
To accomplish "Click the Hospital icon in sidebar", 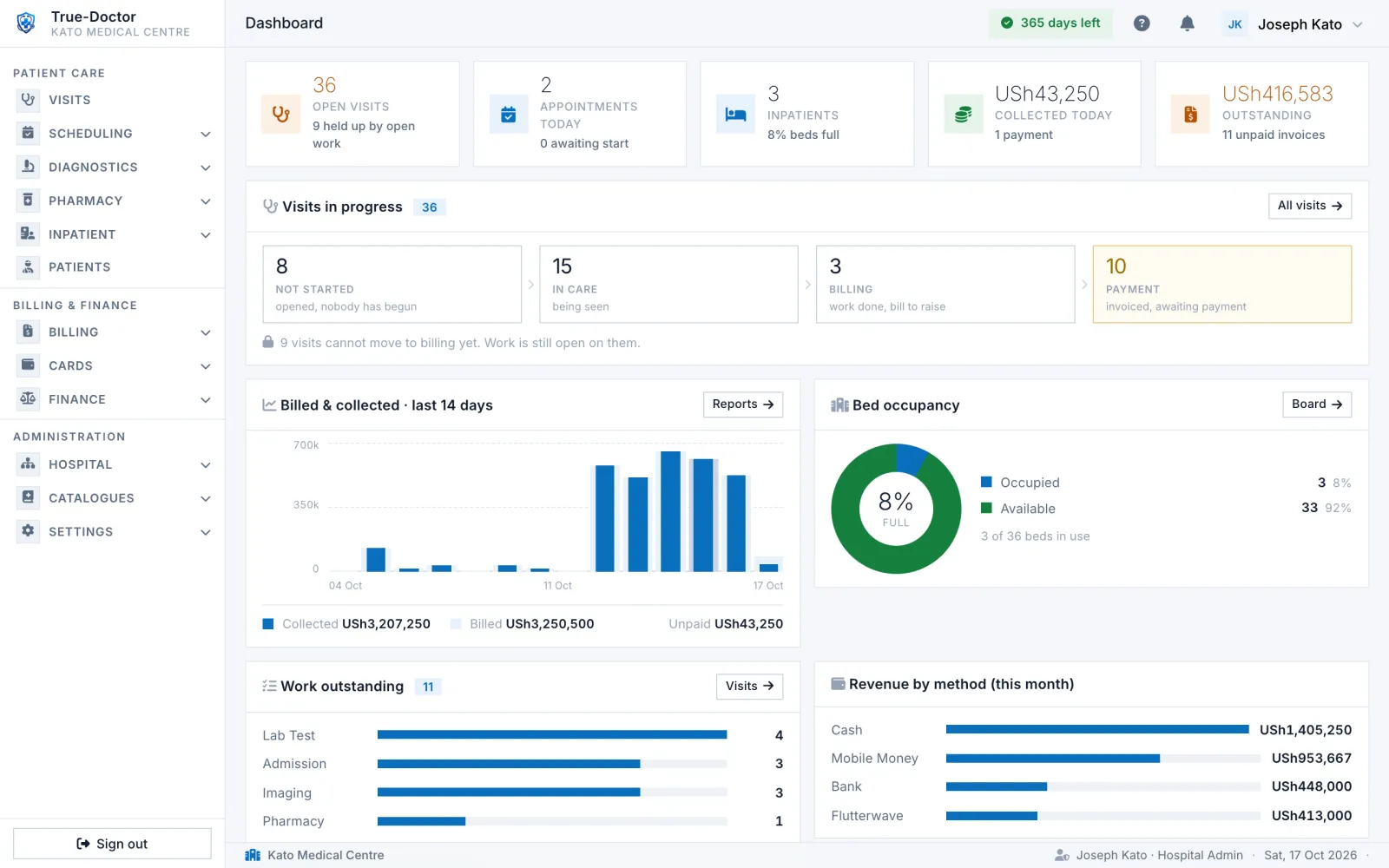I will tap(28, 464).
